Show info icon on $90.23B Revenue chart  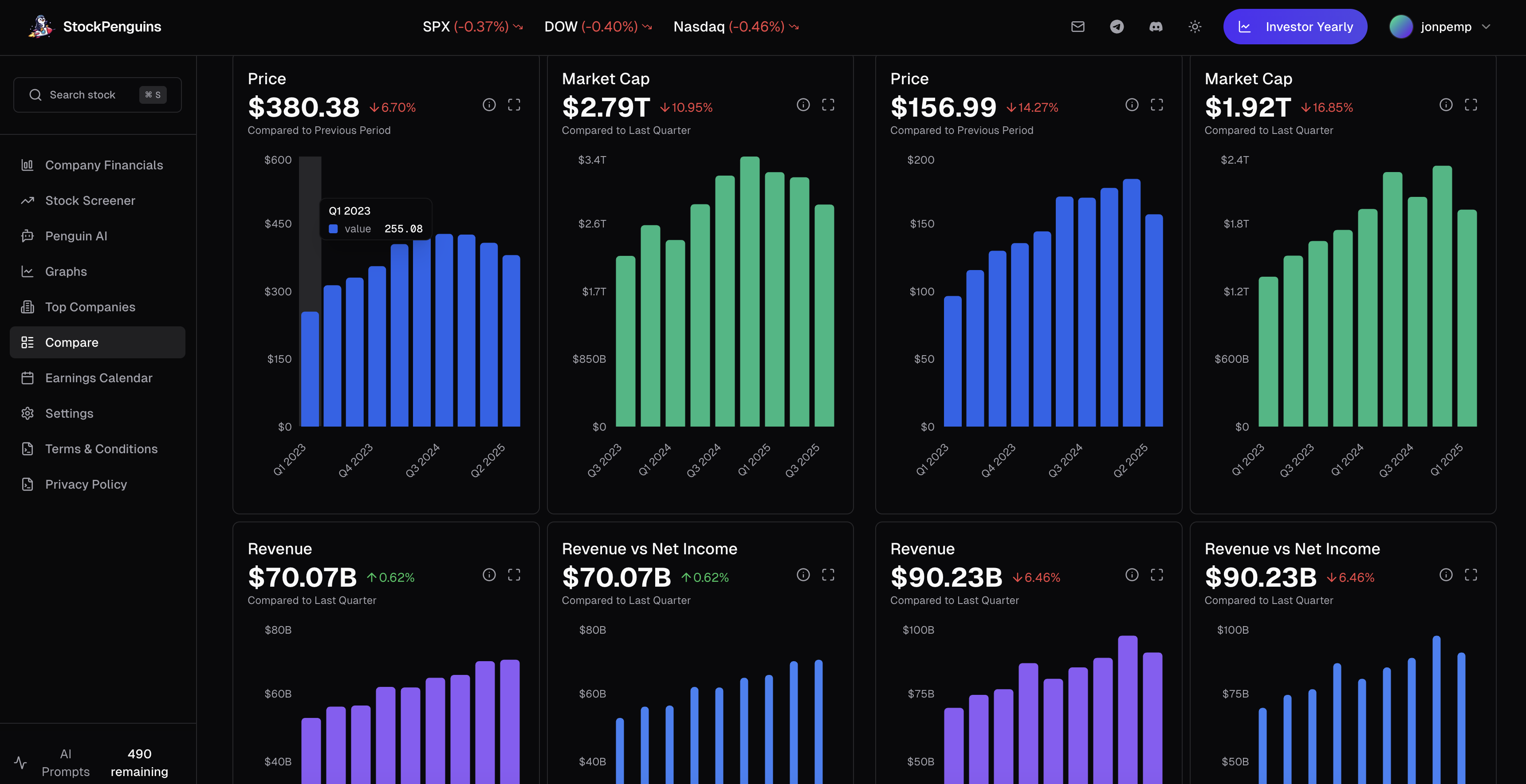1132,575
